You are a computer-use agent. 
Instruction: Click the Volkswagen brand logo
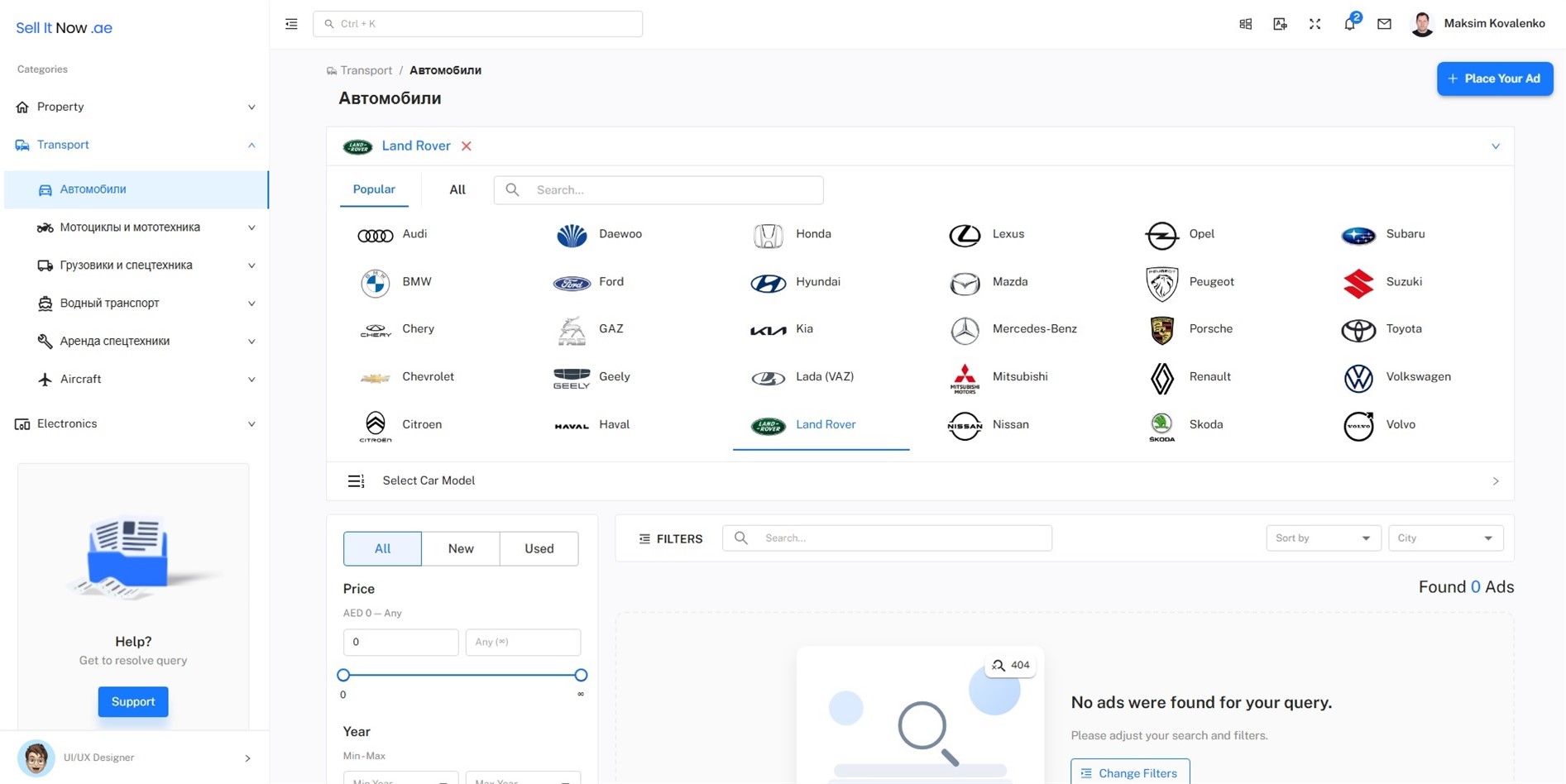tap(1358, 378)
